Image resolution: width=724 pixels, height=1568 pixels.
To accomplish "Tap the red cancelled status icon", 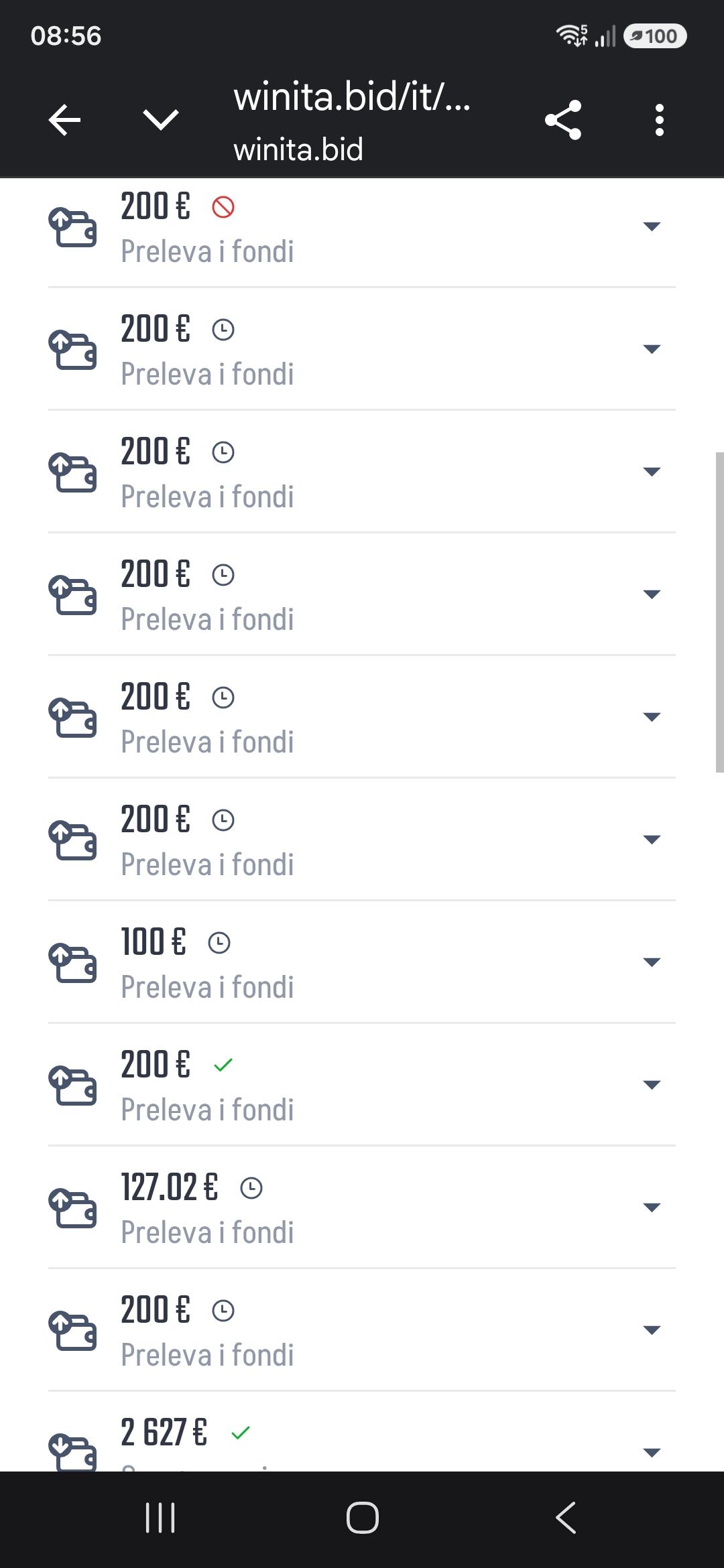I will point(223,207).
